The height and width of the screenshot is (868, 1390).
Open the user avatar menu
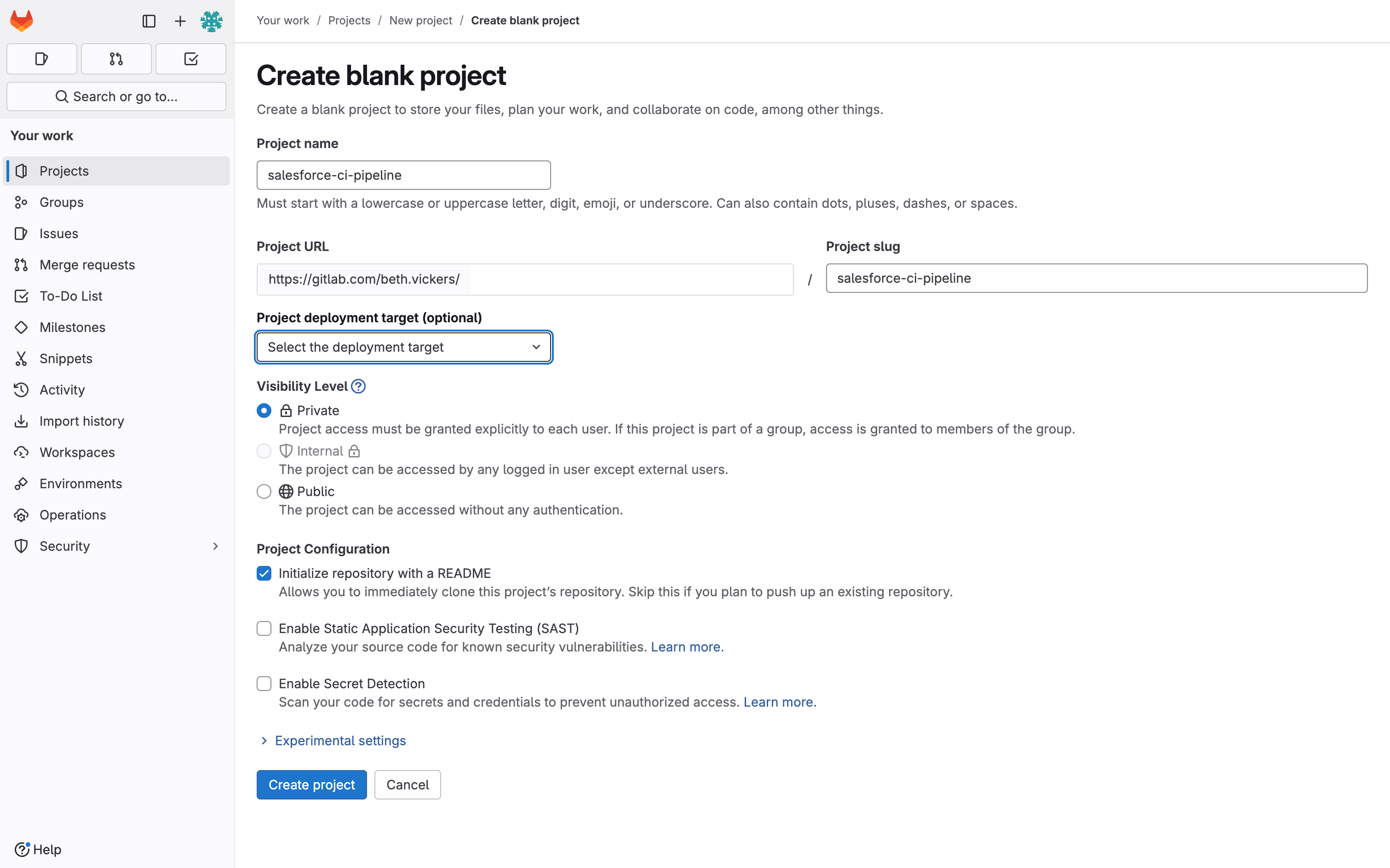pos(212,21)
